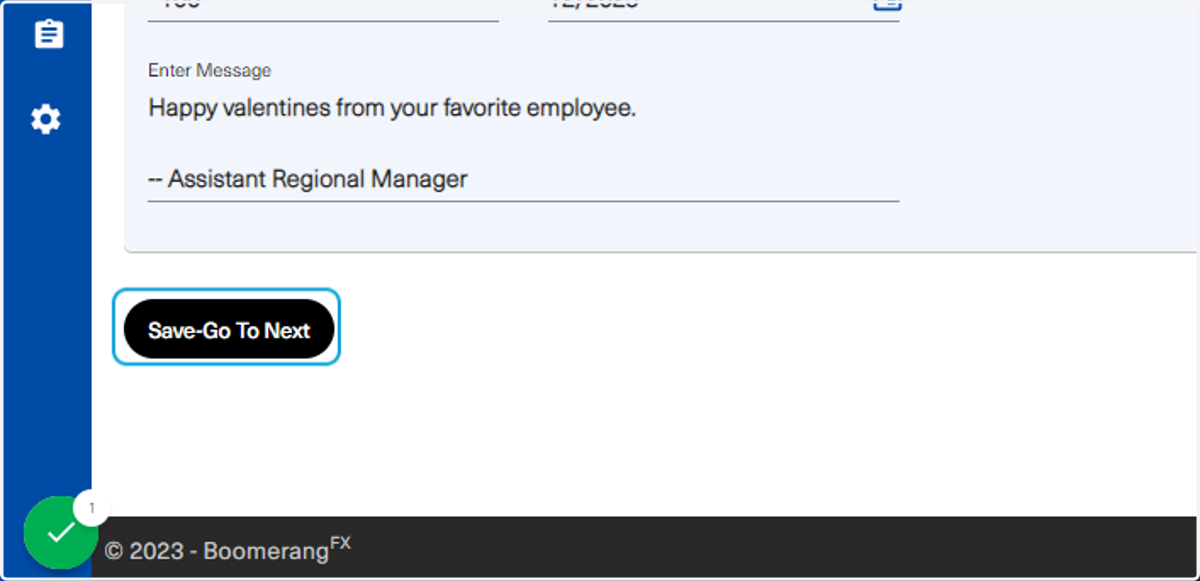Click the partially visible amount field at top left
The width and height of the screenshot is (1200, 581).
[323, 8]
